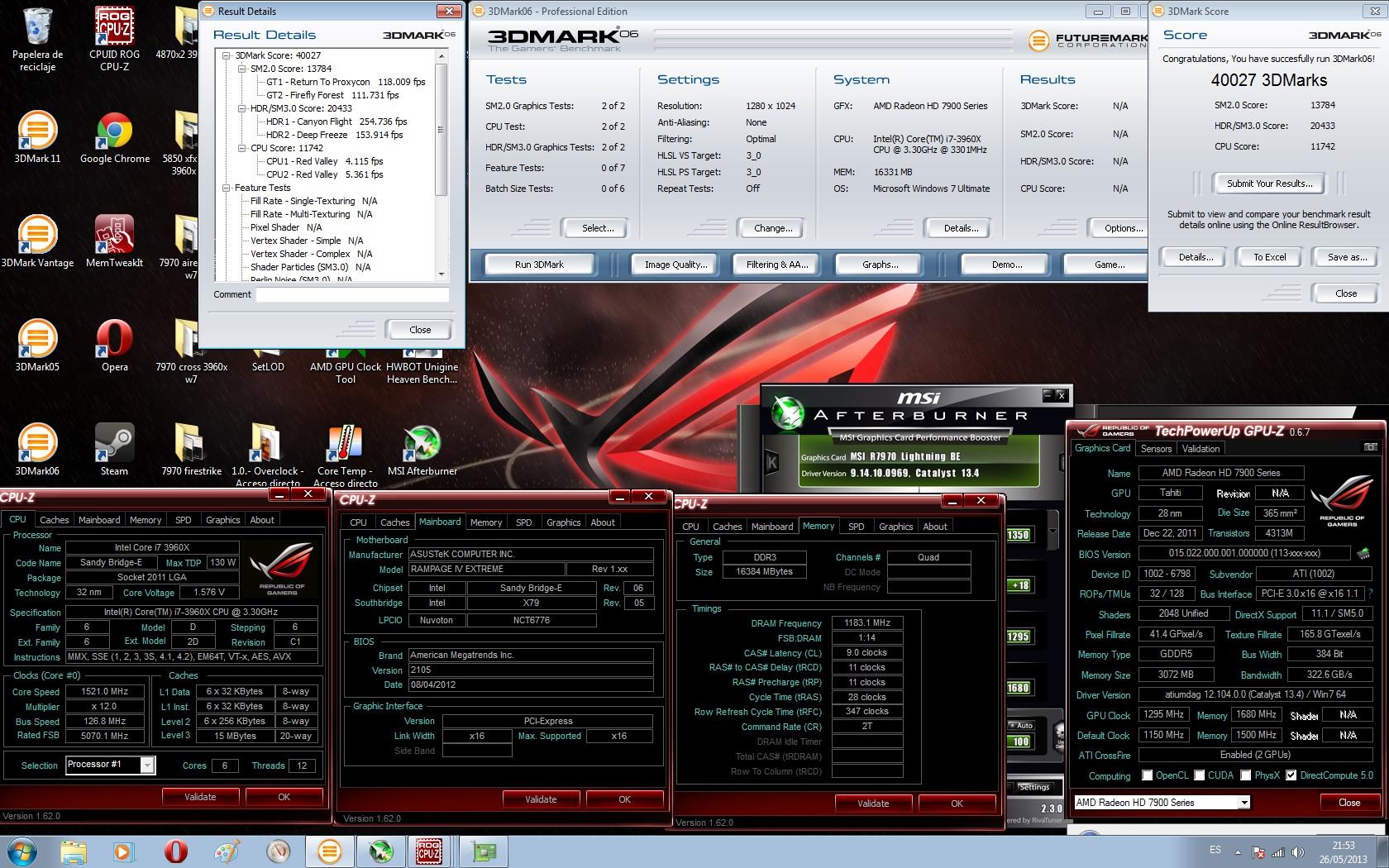
Task: Click Save as button in Score window
Action: 1347,257
